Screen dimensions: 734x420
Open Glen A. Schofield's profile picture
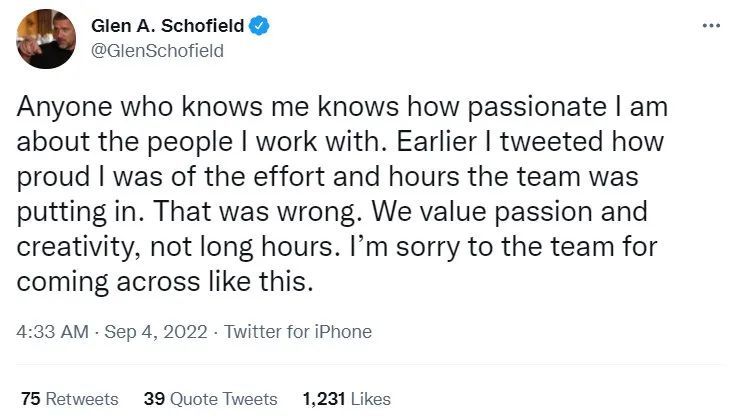point(44,39)
